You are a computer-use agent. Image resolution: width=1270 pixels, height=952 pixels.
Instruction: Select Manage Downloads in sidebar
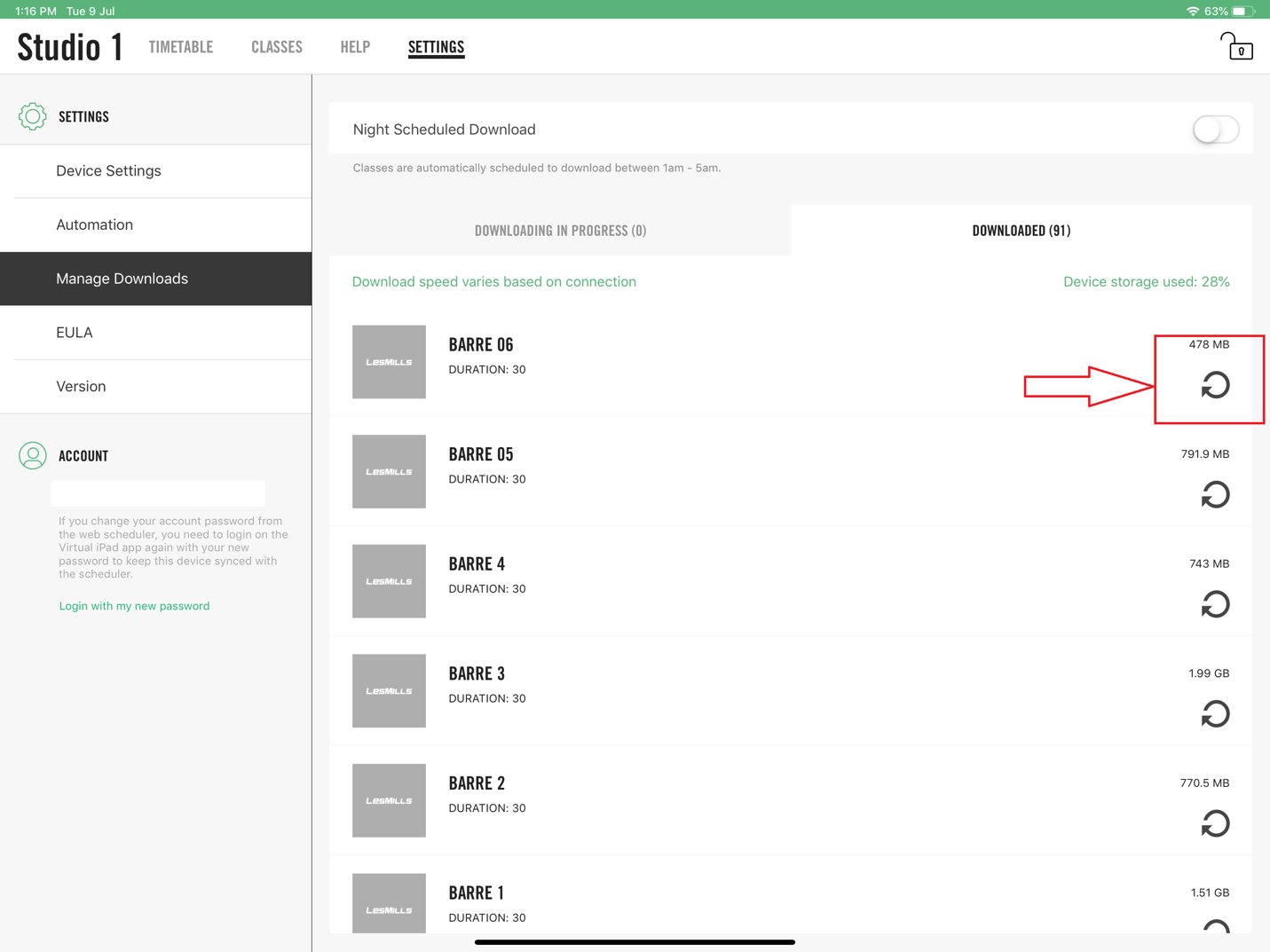(x=156, y=279)
